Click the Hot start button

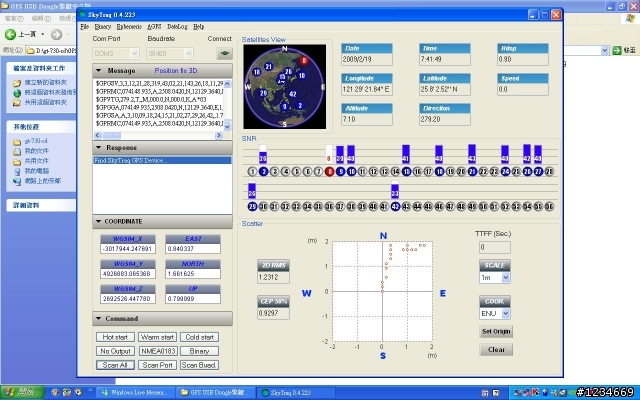pyautogui.click(x=115, y=337)
